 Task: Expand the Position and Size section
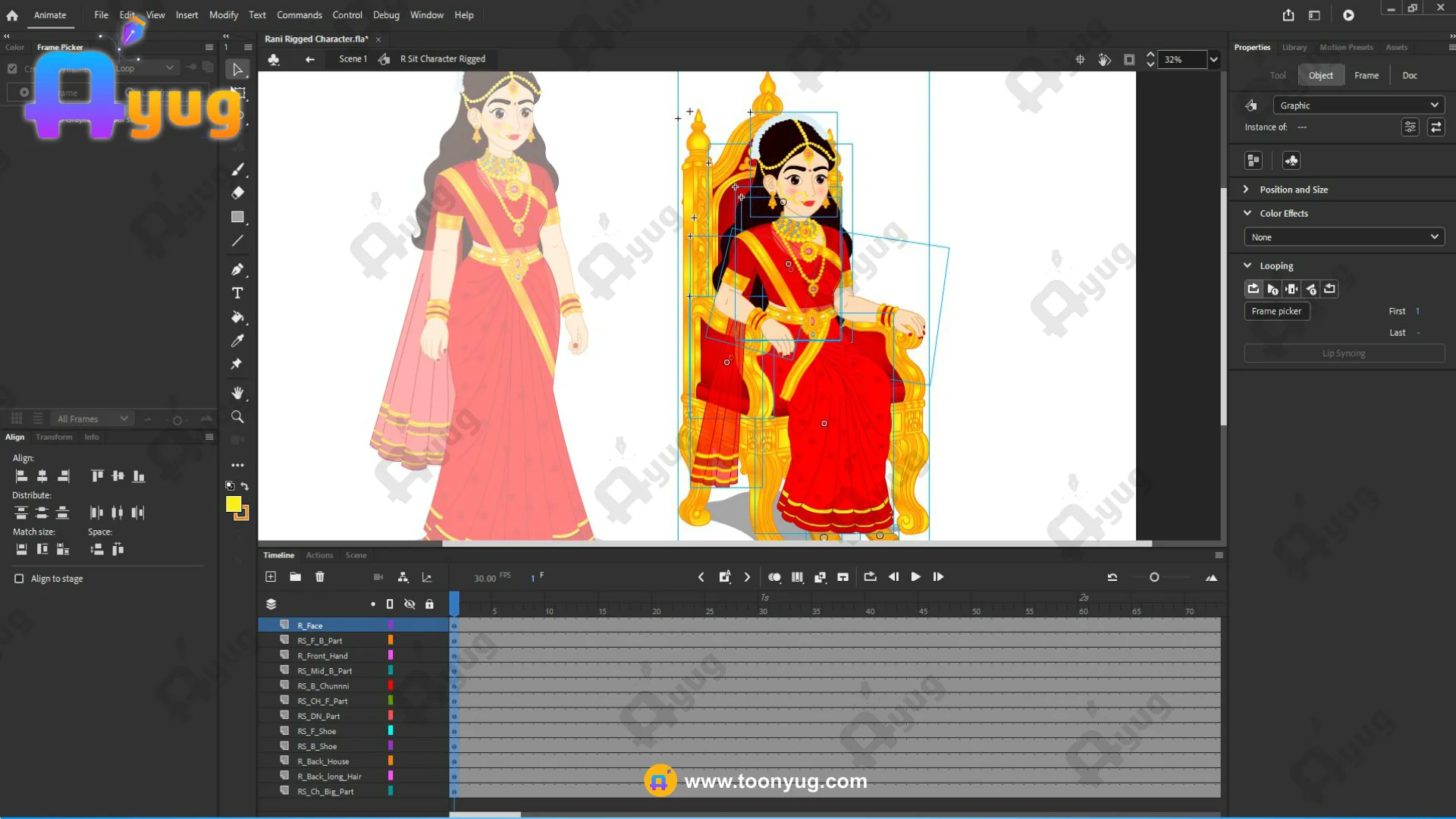1293,190
